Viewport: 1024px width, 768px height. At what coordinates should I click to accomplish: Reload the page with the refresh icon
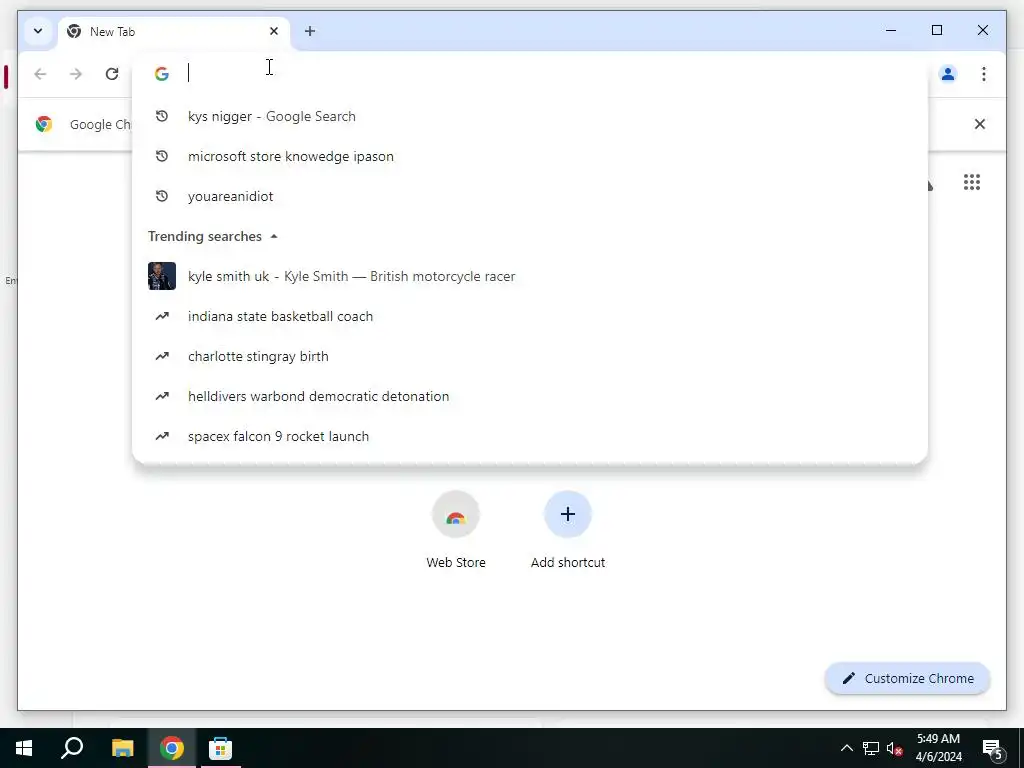[x=112, y=74]
